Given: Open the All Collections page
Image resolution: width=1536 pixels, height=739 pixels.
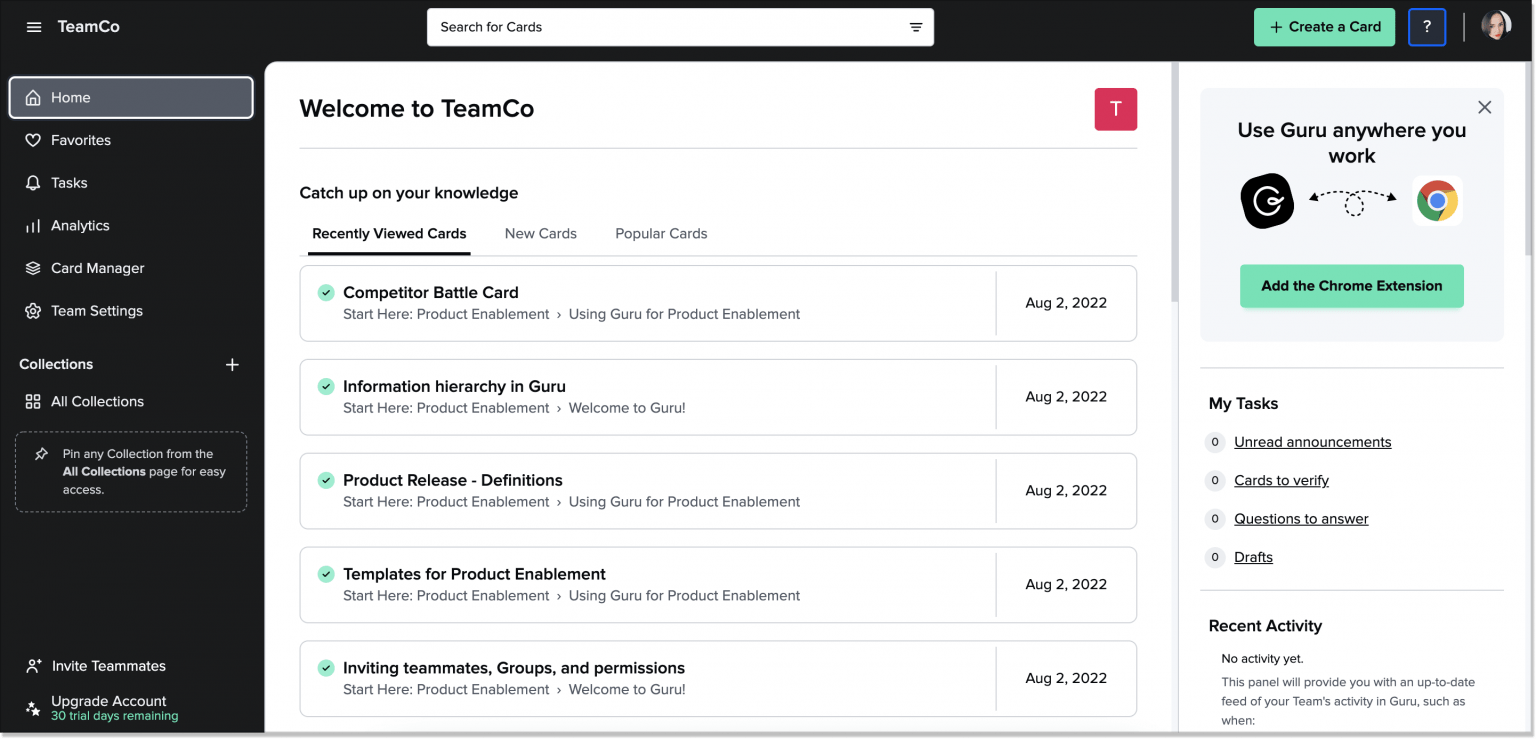Looking at the screenshot, I should (x=96, y=401).
